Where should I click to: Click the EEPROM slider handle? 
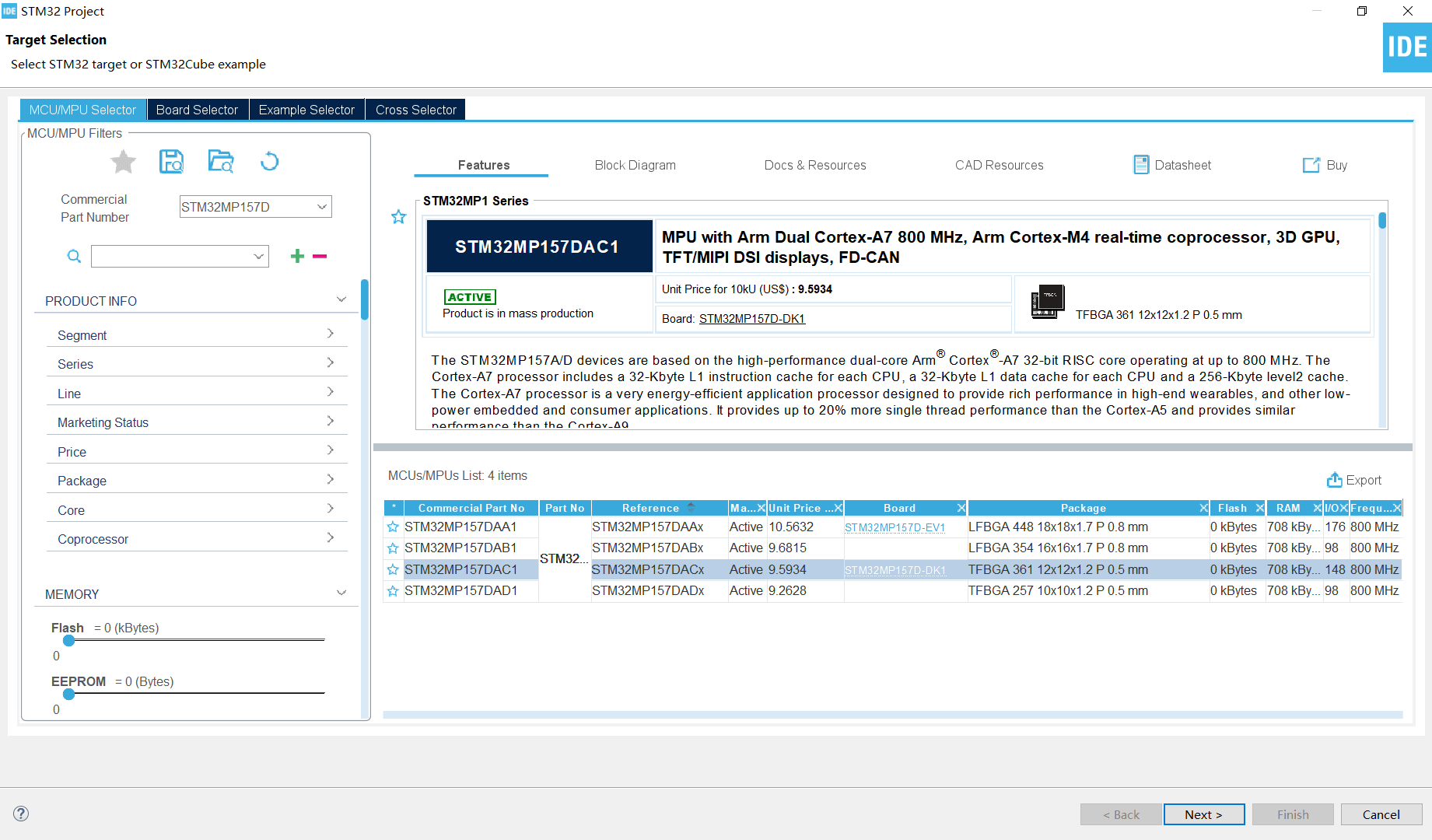tap(69, 694)
